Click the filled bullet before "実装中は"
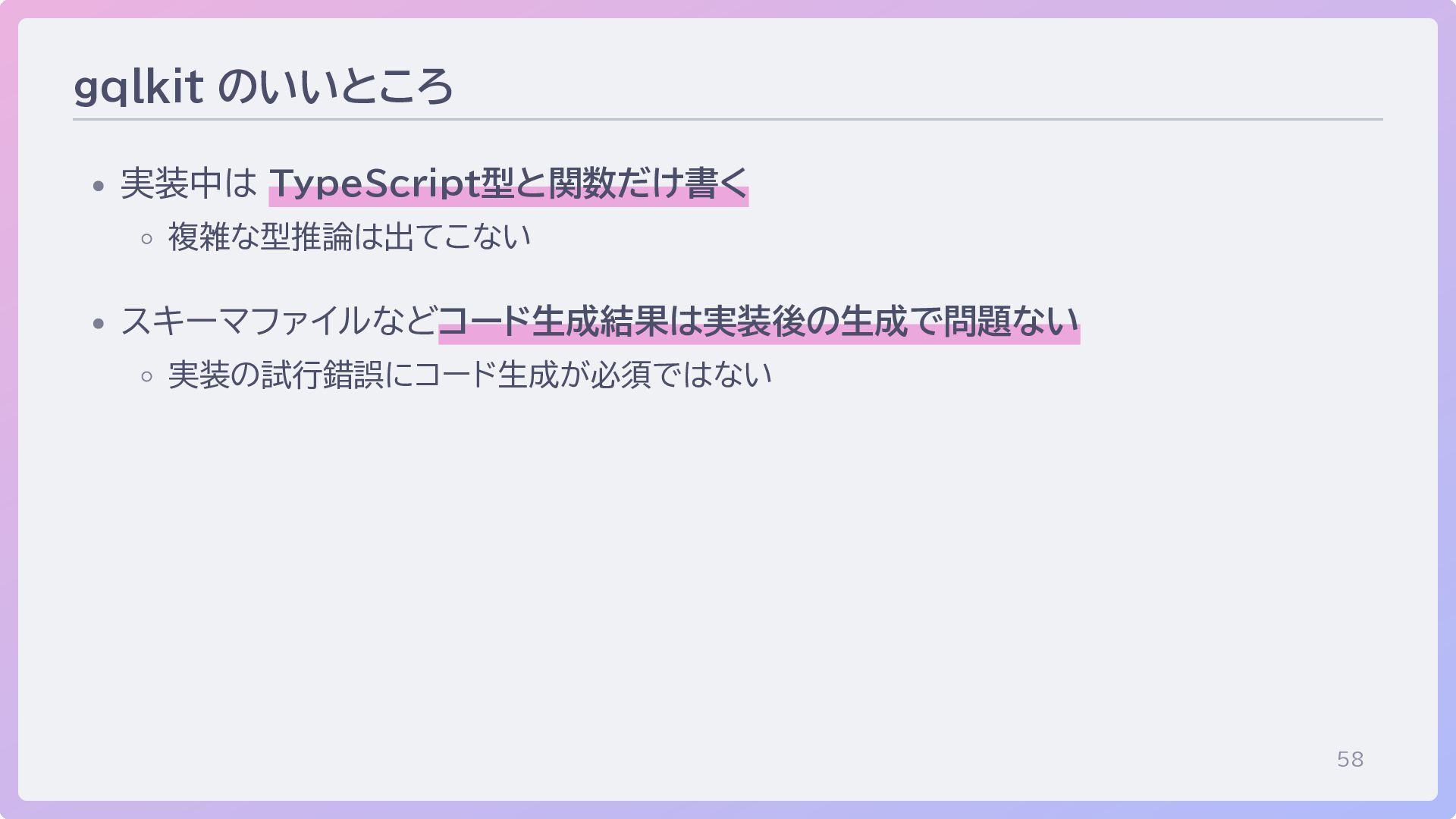 pyautogui.click(x=99, y=186)
